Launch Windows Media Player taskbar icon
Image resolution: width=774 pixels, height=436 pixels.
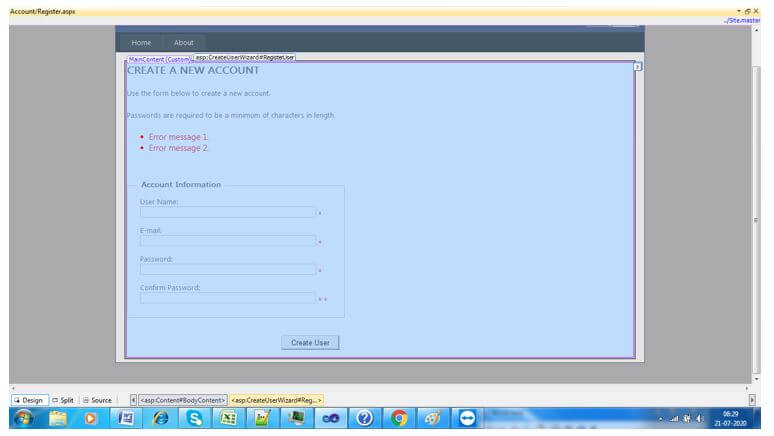[90, 419]
